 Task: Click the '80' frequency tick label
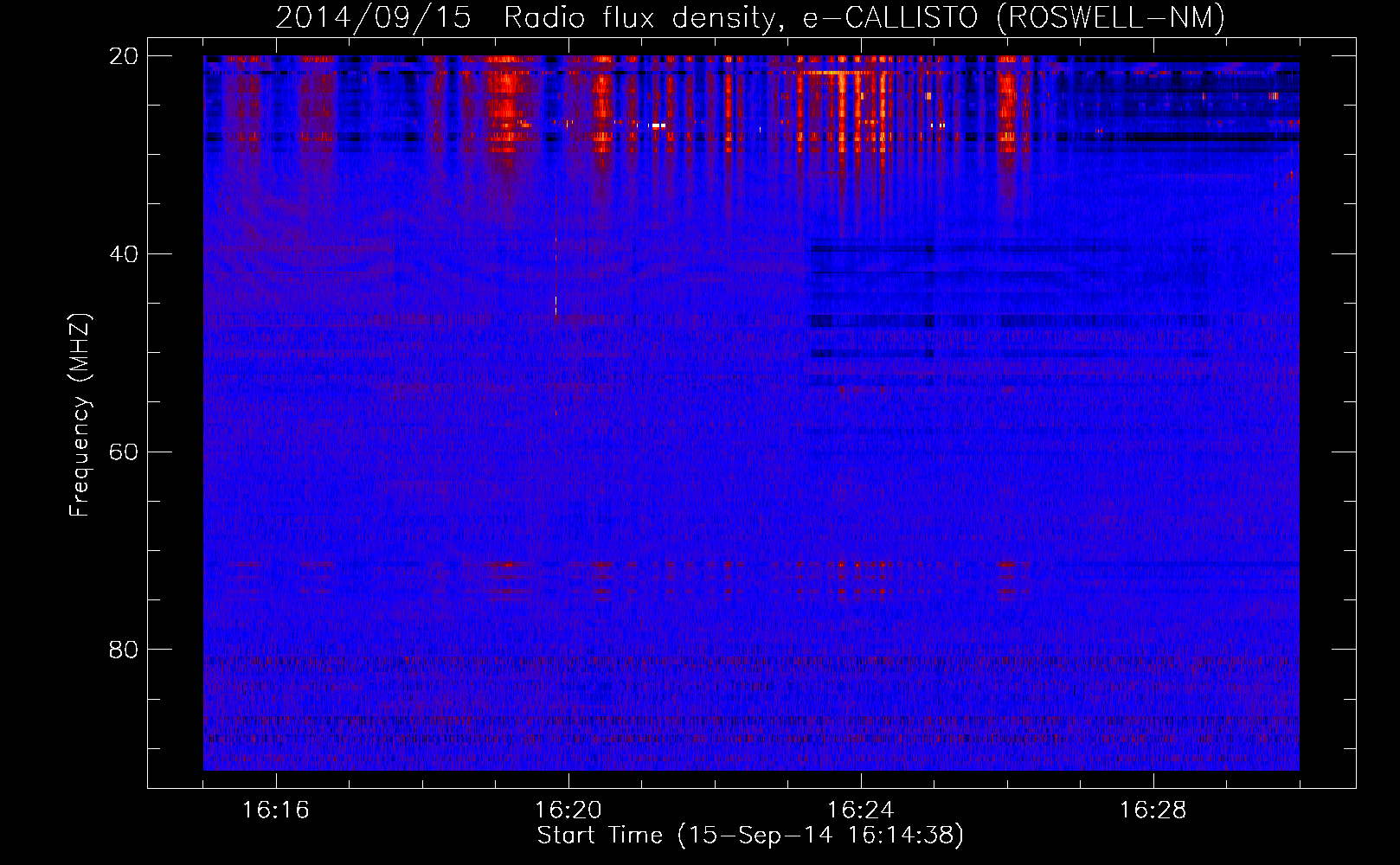pyautogui.click(x=124, y=650)
